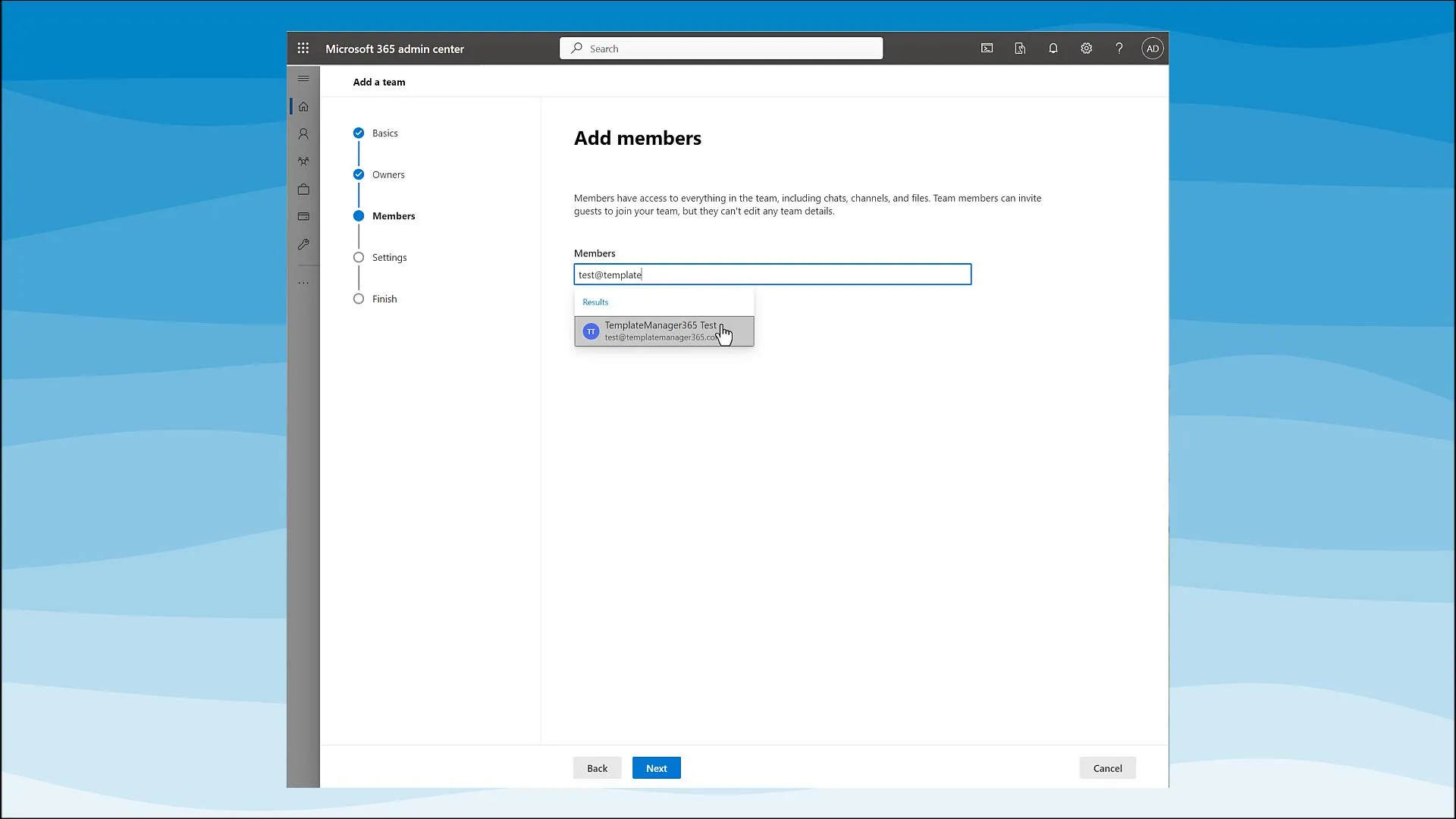Open the Help question mark icon
The image size is (1456, 819).
(1119, 48)
